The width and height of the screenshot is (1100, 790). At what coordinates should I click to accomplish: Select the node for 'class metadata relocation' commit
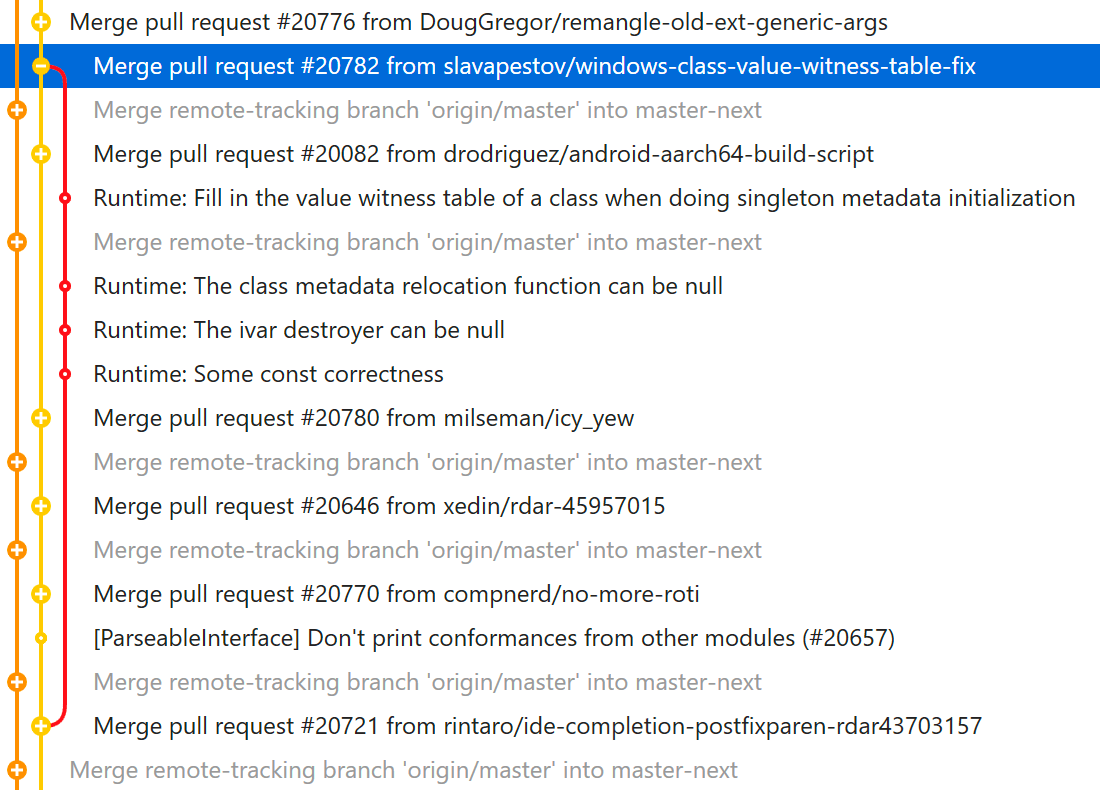65,286
